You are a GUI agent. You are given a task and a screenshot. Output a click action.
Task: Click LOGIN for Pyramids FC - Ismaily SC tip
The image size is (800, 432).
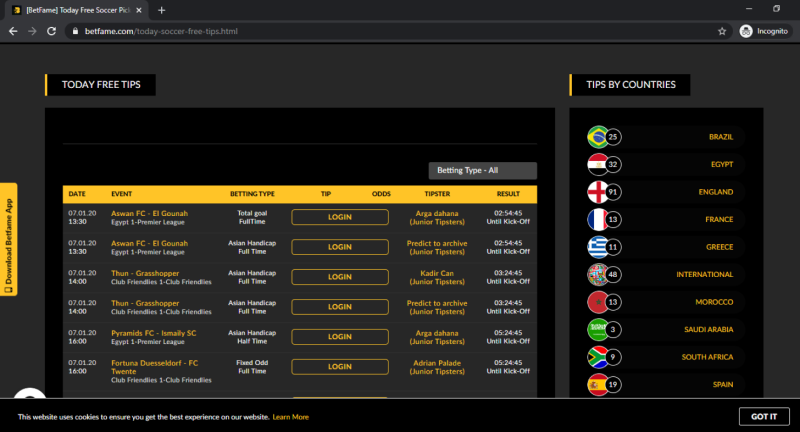coord(340,337)
